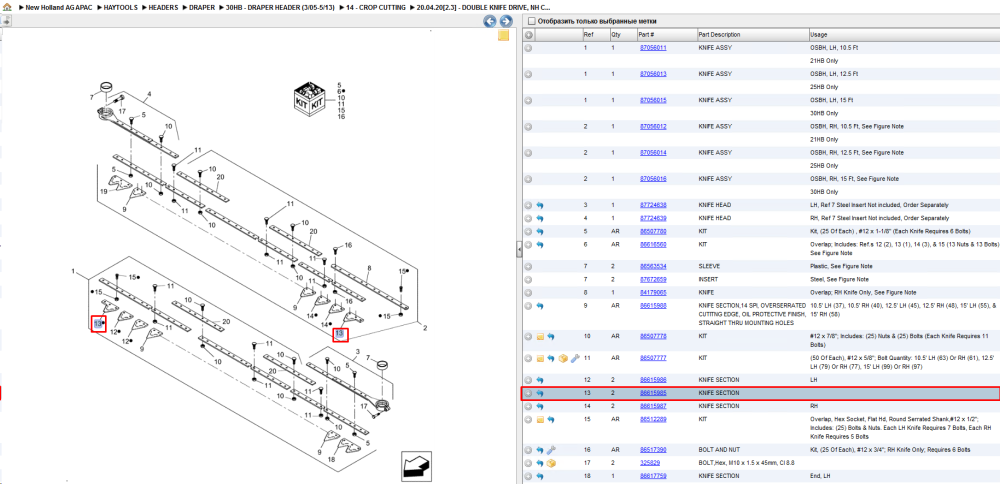Select callout 18 at bottom of diagram
The height and width of the screenshot is (484, 1000).
point(331,459)
